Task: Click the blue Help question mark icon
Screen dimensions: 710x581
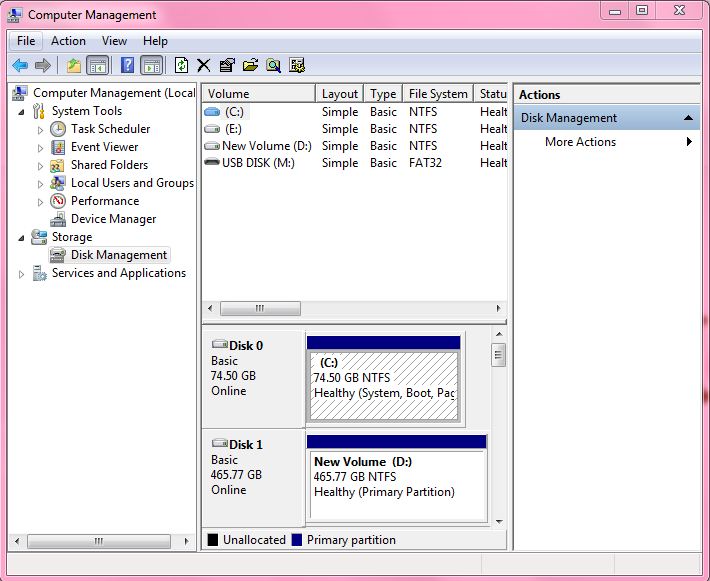Action: coord(127,65)
